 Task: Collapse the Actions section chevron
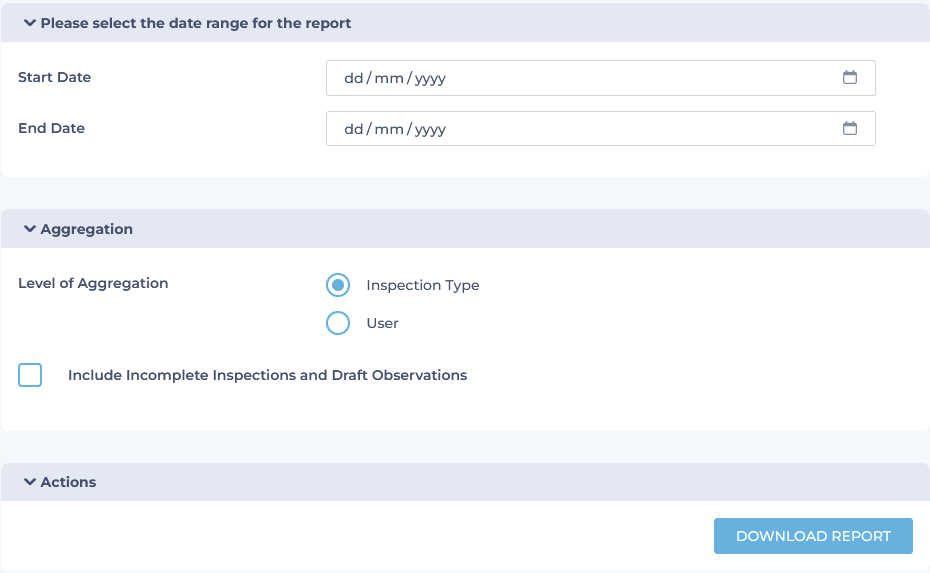(30, 482)
